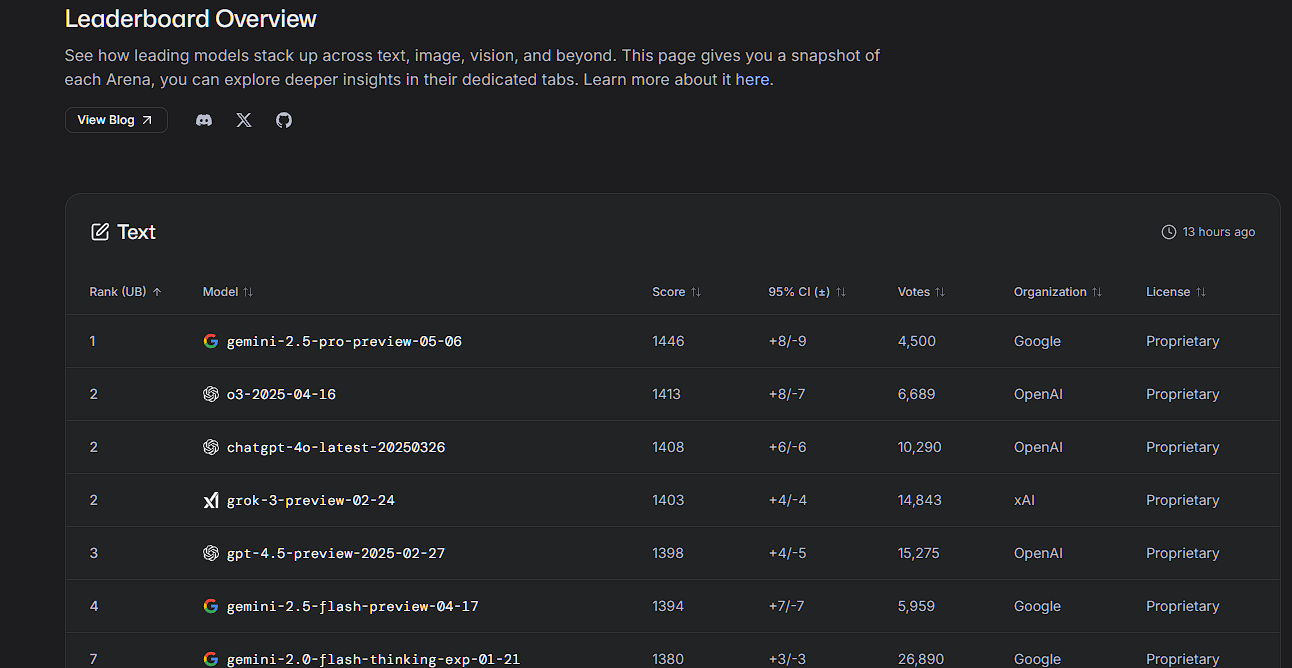Click OpenAI organization in o3-2025-04-16 row
This screenshot has height=668, width=1292.
[1038, 394]
